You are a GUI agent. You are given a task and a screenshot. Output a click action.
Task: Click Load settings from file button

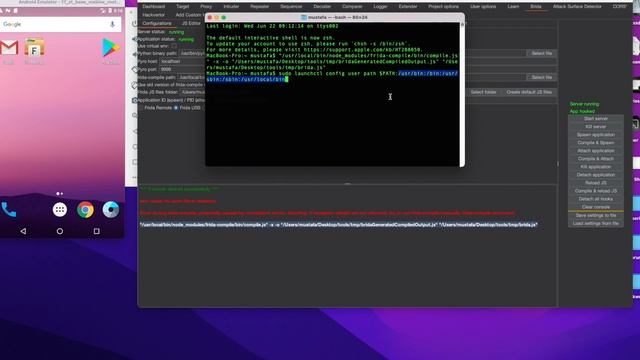[596, 223]
